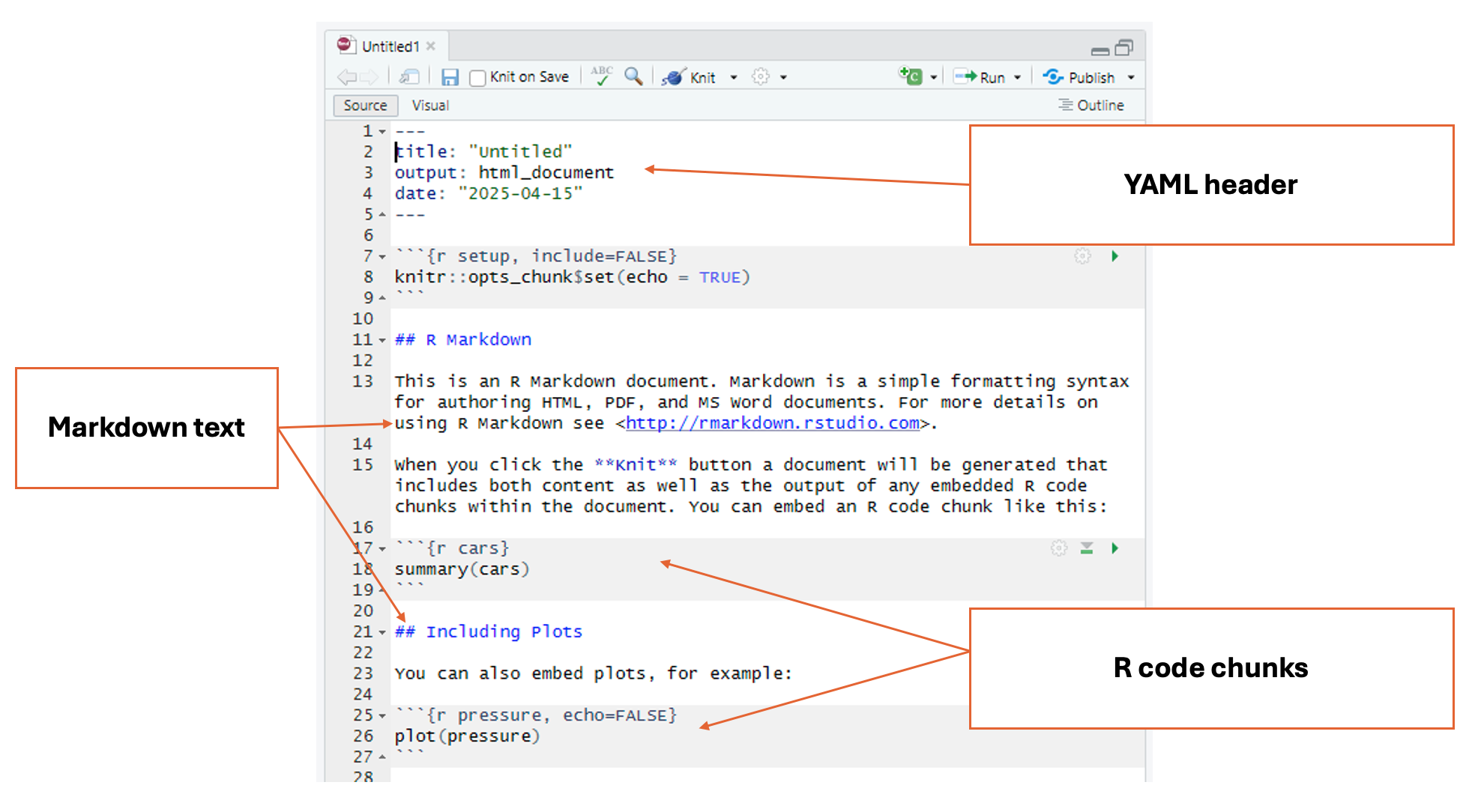Close the Untitled1 tab
1481x812 pixels.
tap(431, 46)
